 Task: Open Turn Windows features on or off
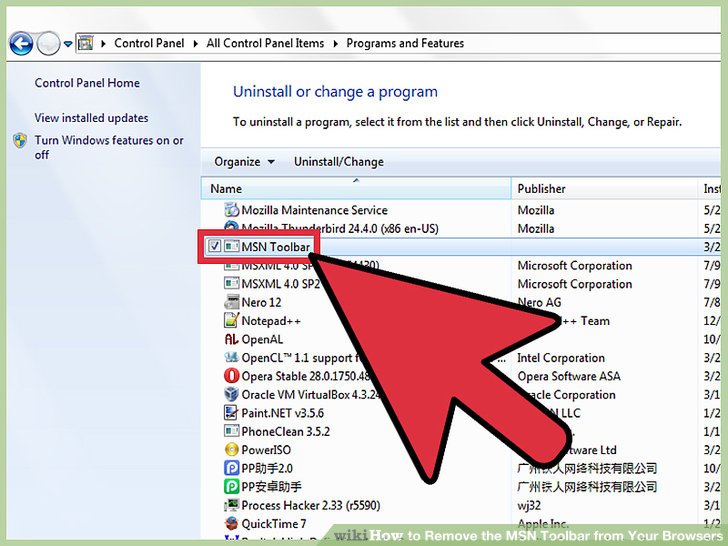109,147
